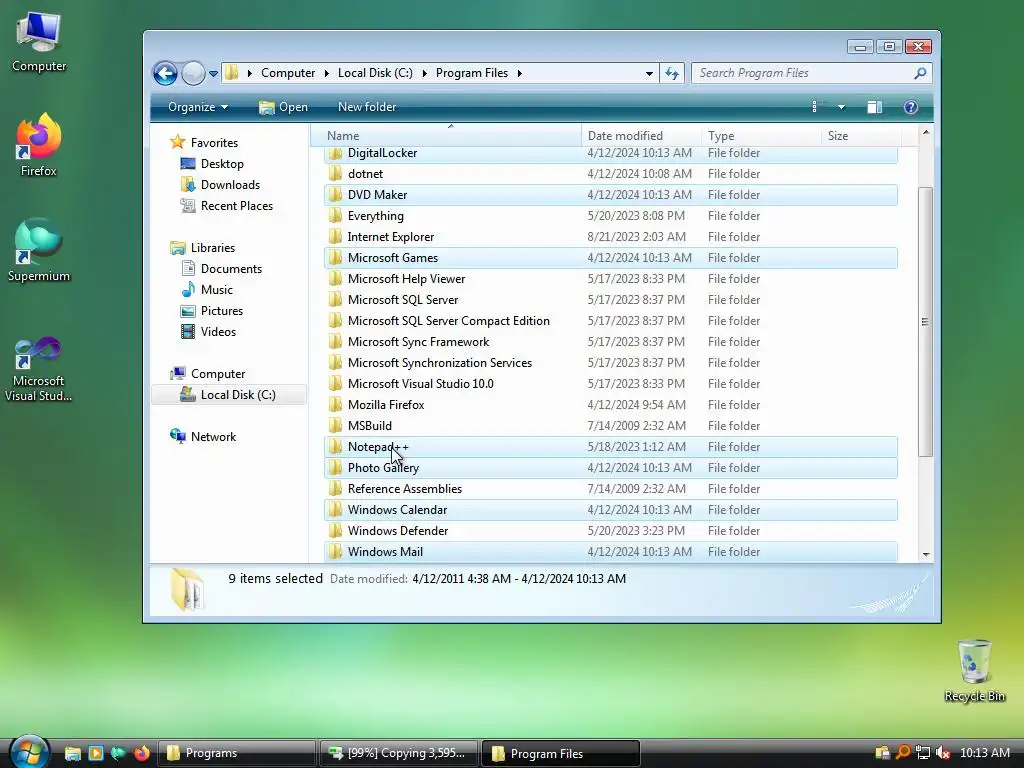
Task: Click the Computer breadcrumb in address bar
Action: coord(288,73)
